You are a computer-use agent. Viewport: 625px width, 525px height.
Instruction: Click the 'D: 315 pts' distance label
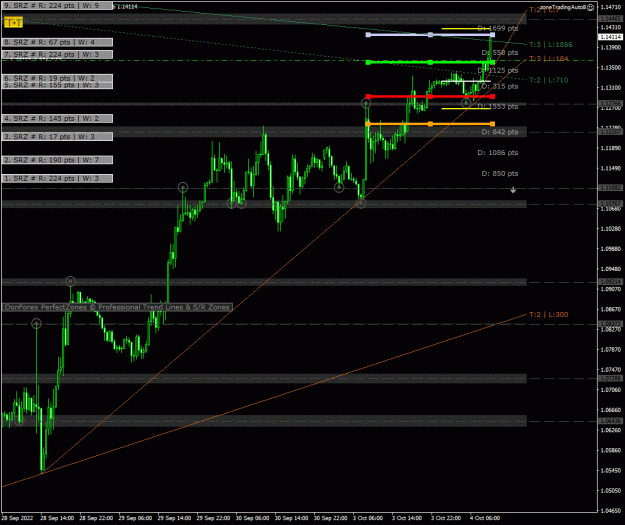[x=500, y=87]
